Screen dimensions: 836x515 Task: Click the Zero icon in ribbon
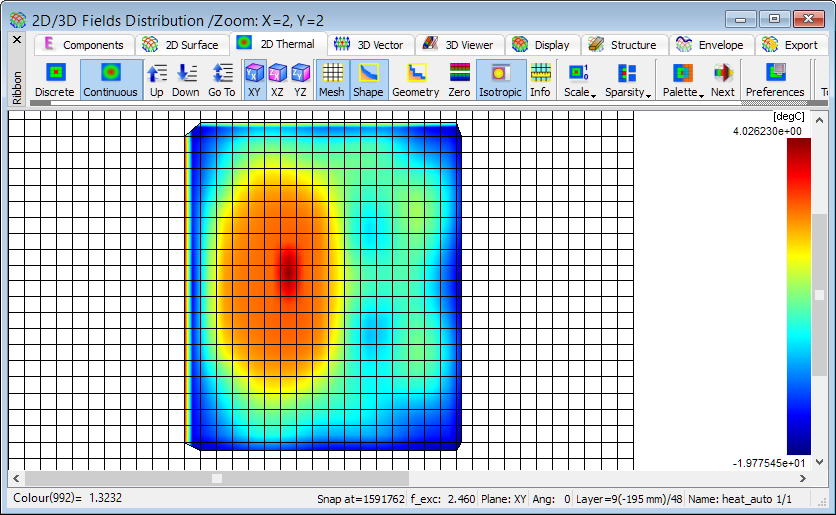pyautogui.click(x=459, y=79)
